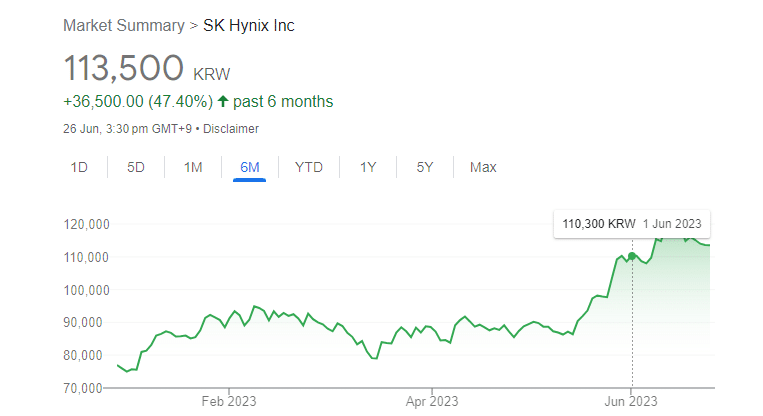Click the green up arrow icon
The width and height of the screenshot is (763, 416).
[x=223, y=101]
